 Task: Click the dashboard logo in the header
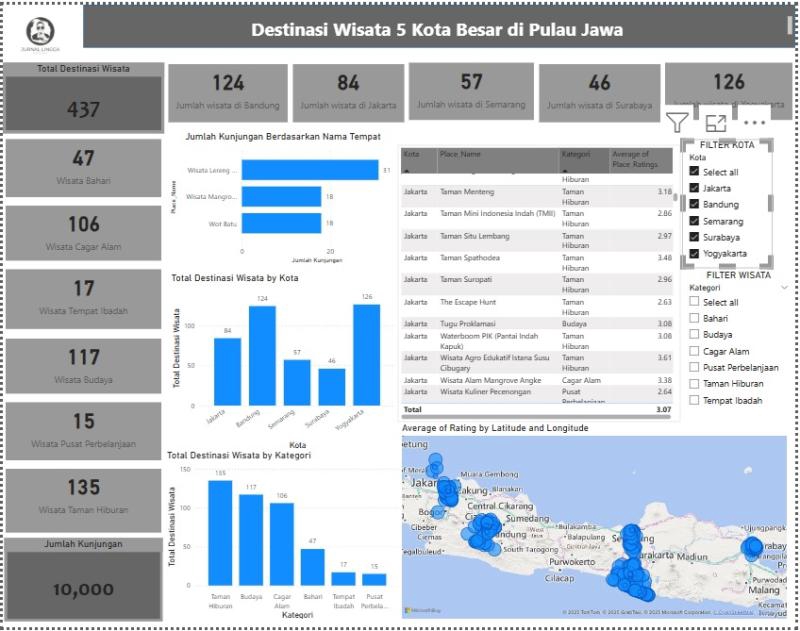(x=40, y=31)
